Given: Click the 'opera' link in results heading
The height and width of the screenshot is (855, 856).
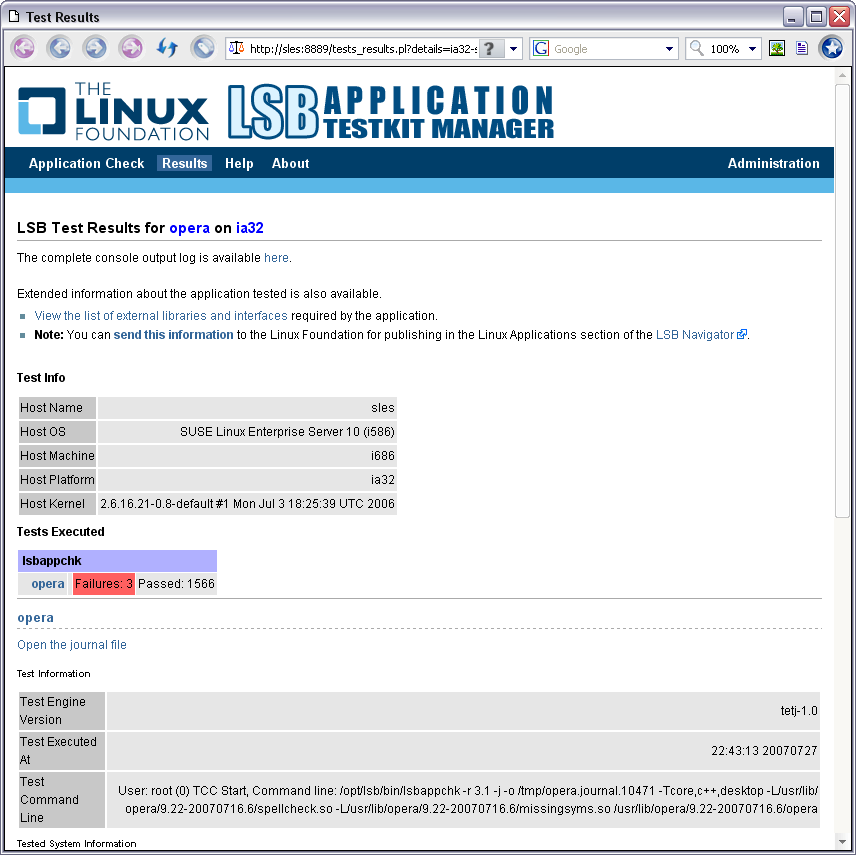Looking at the screenshot, I should pyautogui.click(x=189, y=228).
